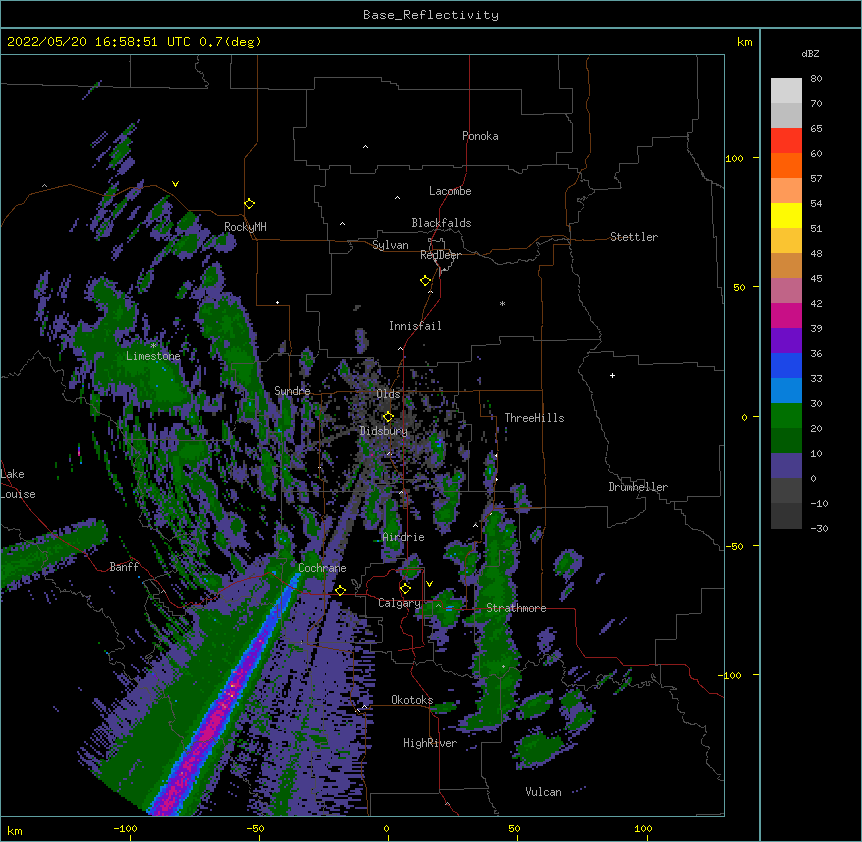Click the Cochrane town label
The height and width of the screenshot is (842, 862).
322,568
